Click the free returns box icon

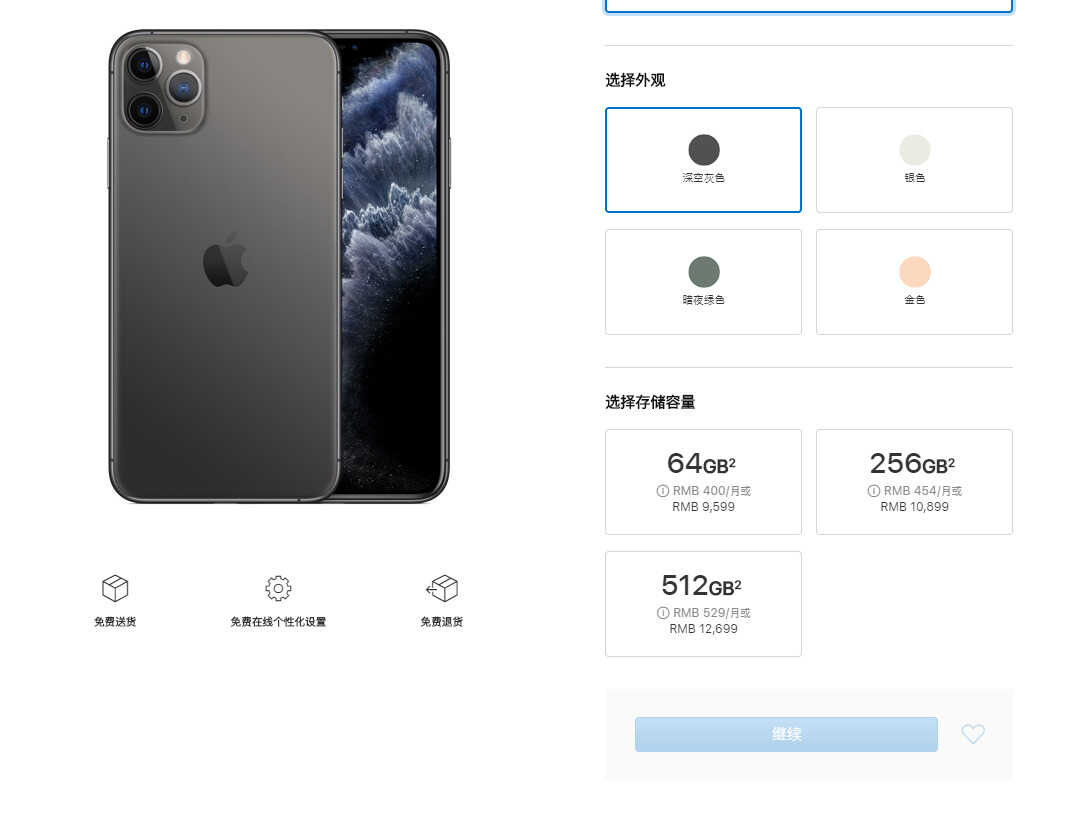[x=442, y=588]
